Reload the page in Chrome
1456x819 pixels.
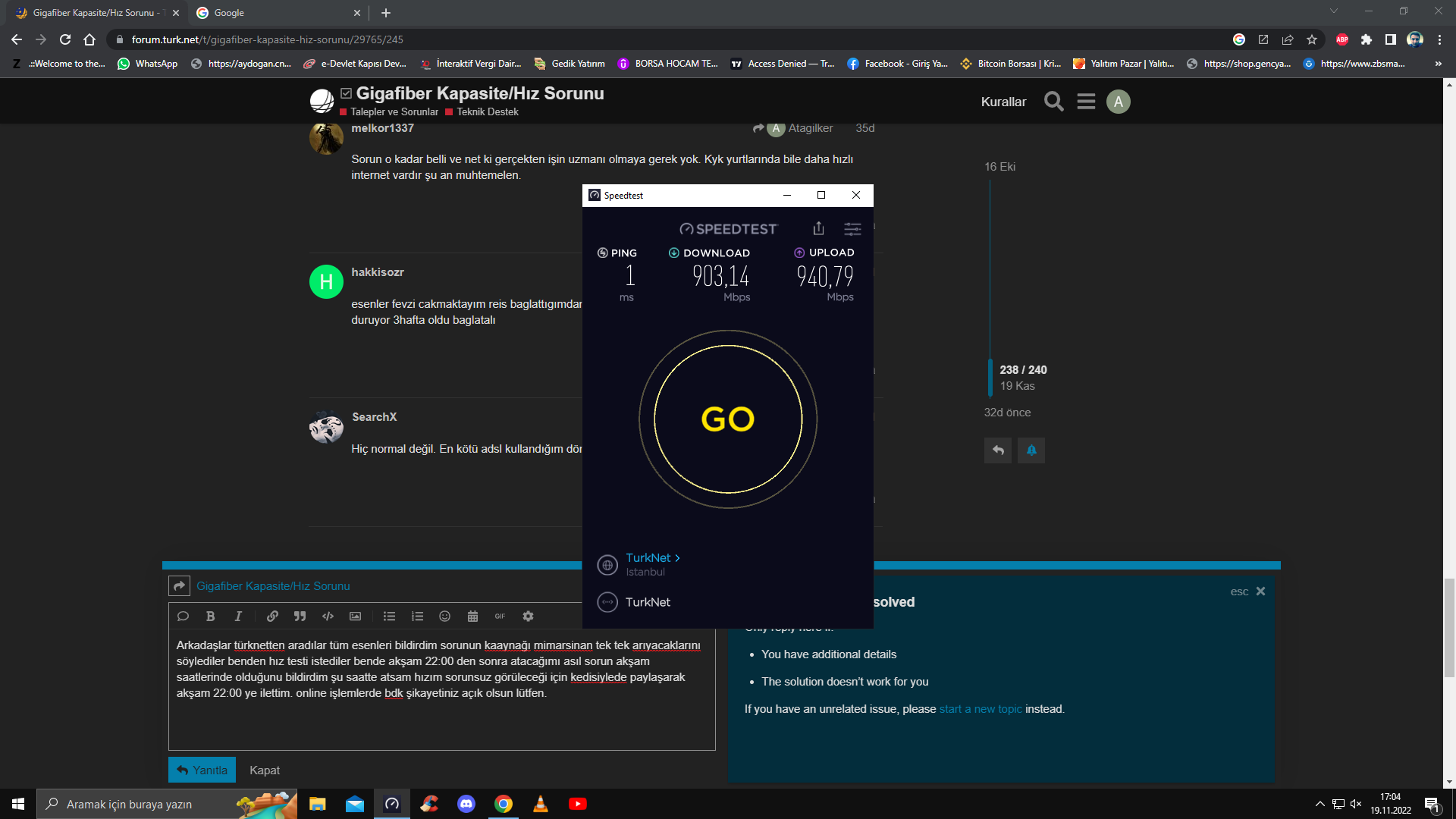65,39
